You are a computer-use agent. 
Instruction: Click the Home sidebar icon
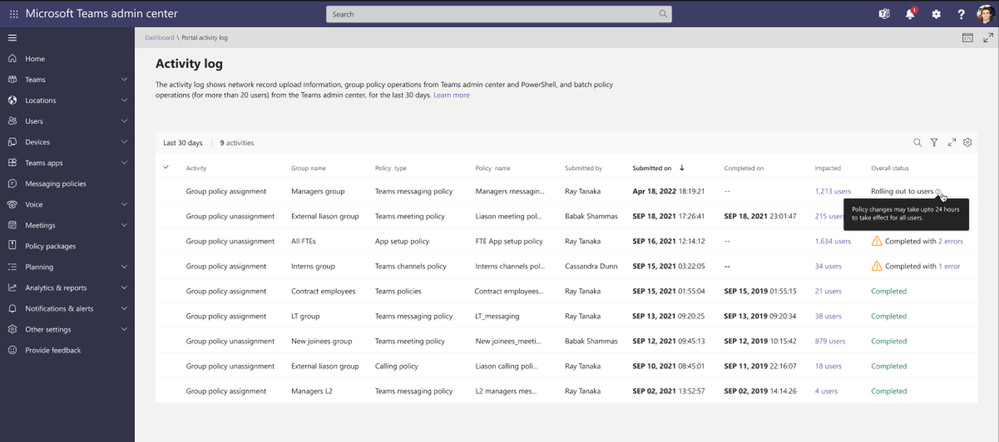[12, 59]
